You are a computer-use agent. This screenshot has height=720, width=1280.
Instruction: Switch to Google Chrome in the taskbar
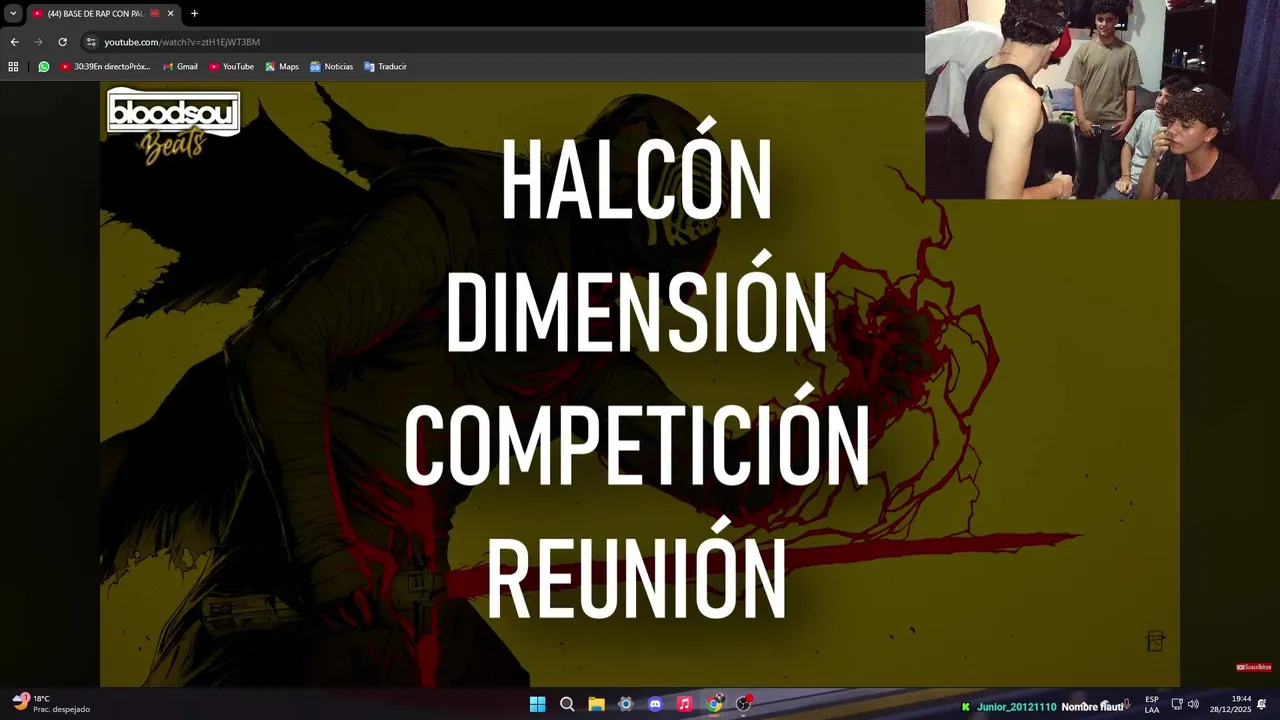(714, 704)
